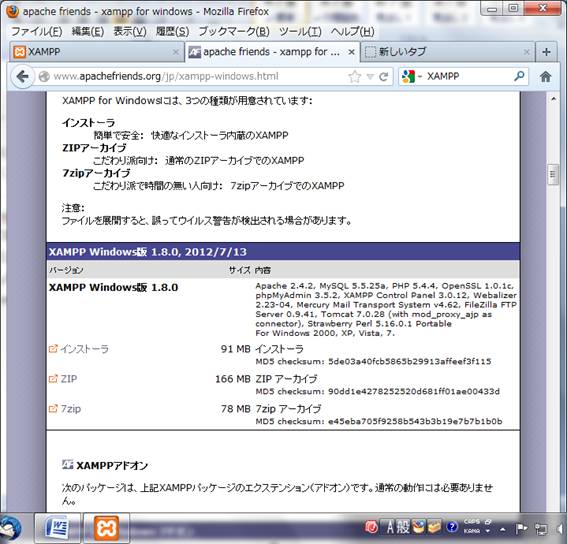This screenshot has width=567, height=544.
Task: Click the XAMPPアドオン heading icon
Action: click(x=68, y=464)
